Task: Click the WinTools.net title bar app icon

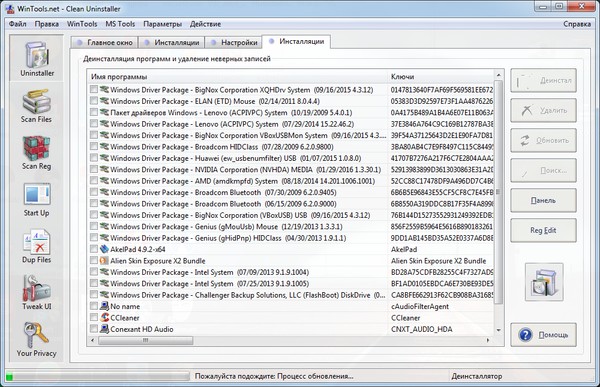Action: point(10,8)
